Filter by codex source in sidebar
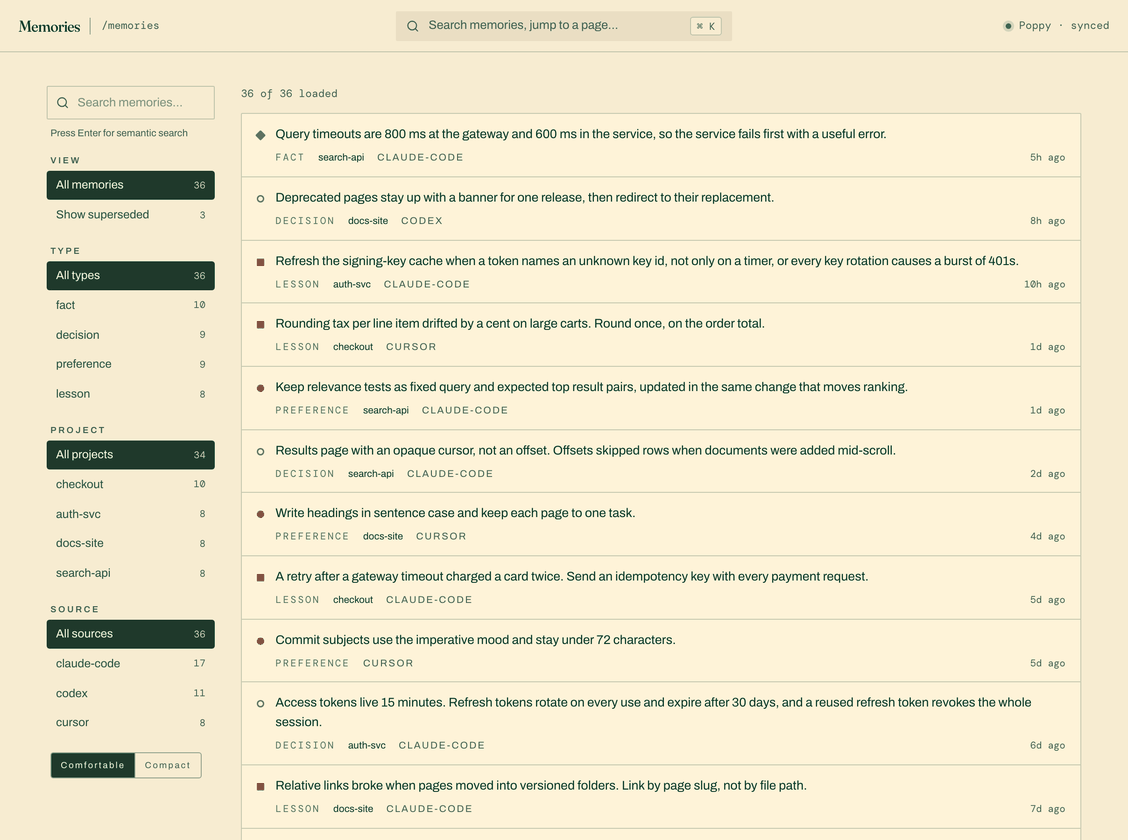This screenshot has height=840, width=1128. pyautogui.click(x=130, y=693)
